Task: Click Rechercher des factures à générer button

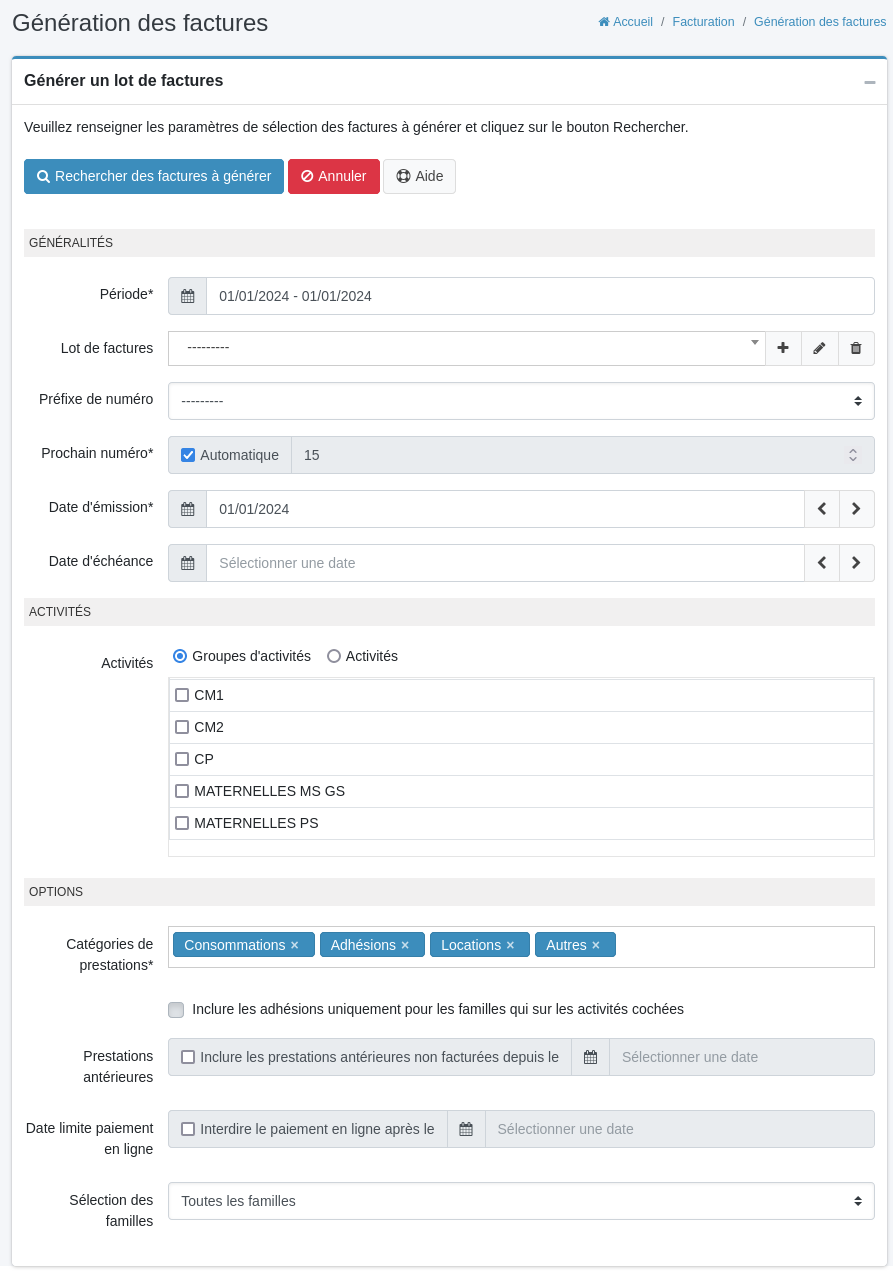Action: point(154,176)
